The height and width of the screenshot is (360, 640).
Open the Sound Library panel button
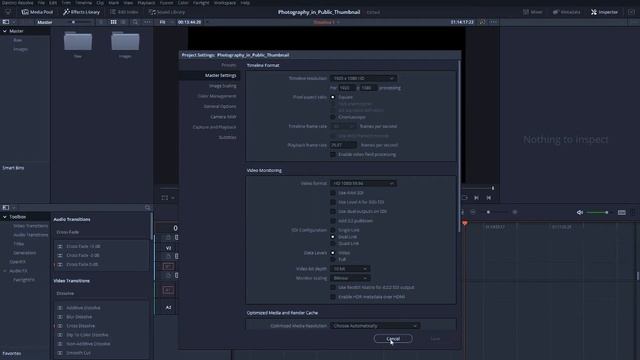(167, 12)
